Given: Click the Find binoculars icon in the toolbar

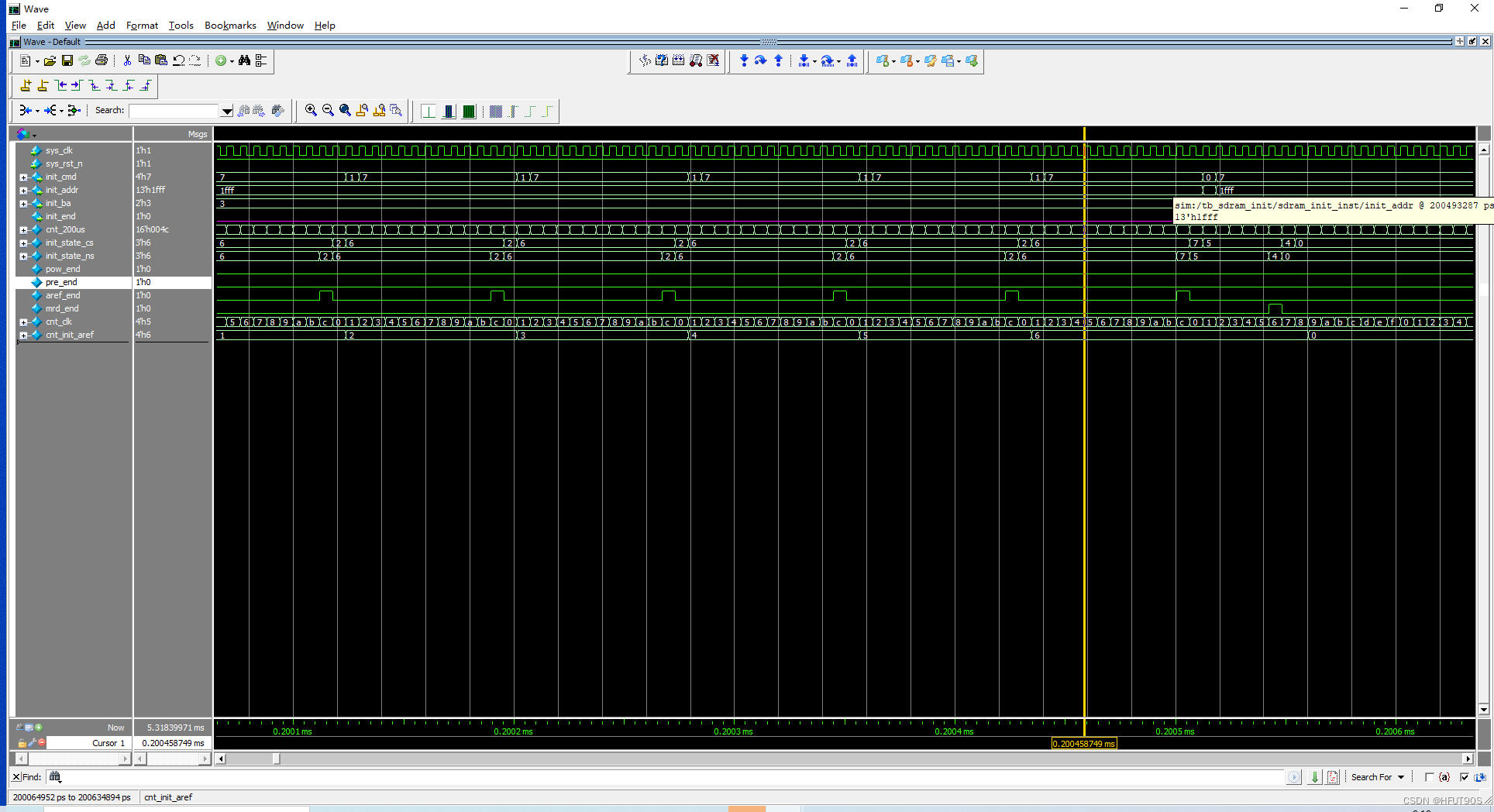Looking at the screenshot, I should point(245,60).
